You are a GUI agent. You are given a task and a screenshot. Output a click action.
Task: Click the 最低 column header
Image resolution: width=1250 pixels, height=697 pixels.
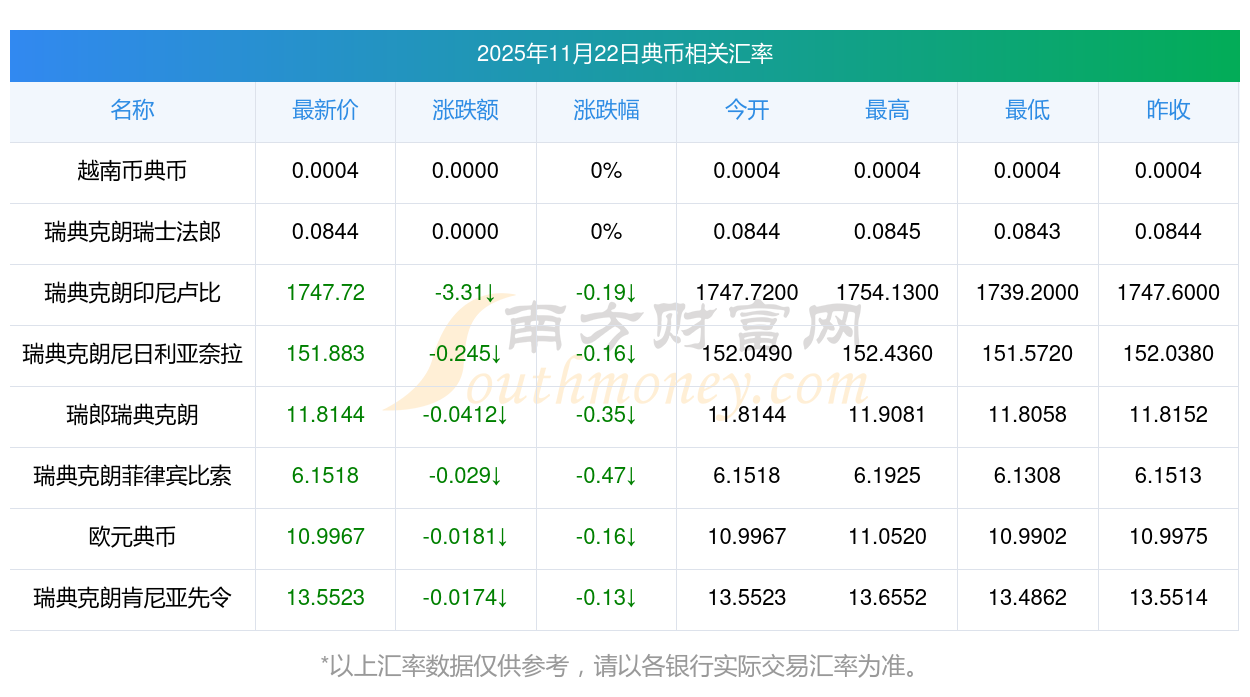pyautogui.click(x=1027, y=110)
